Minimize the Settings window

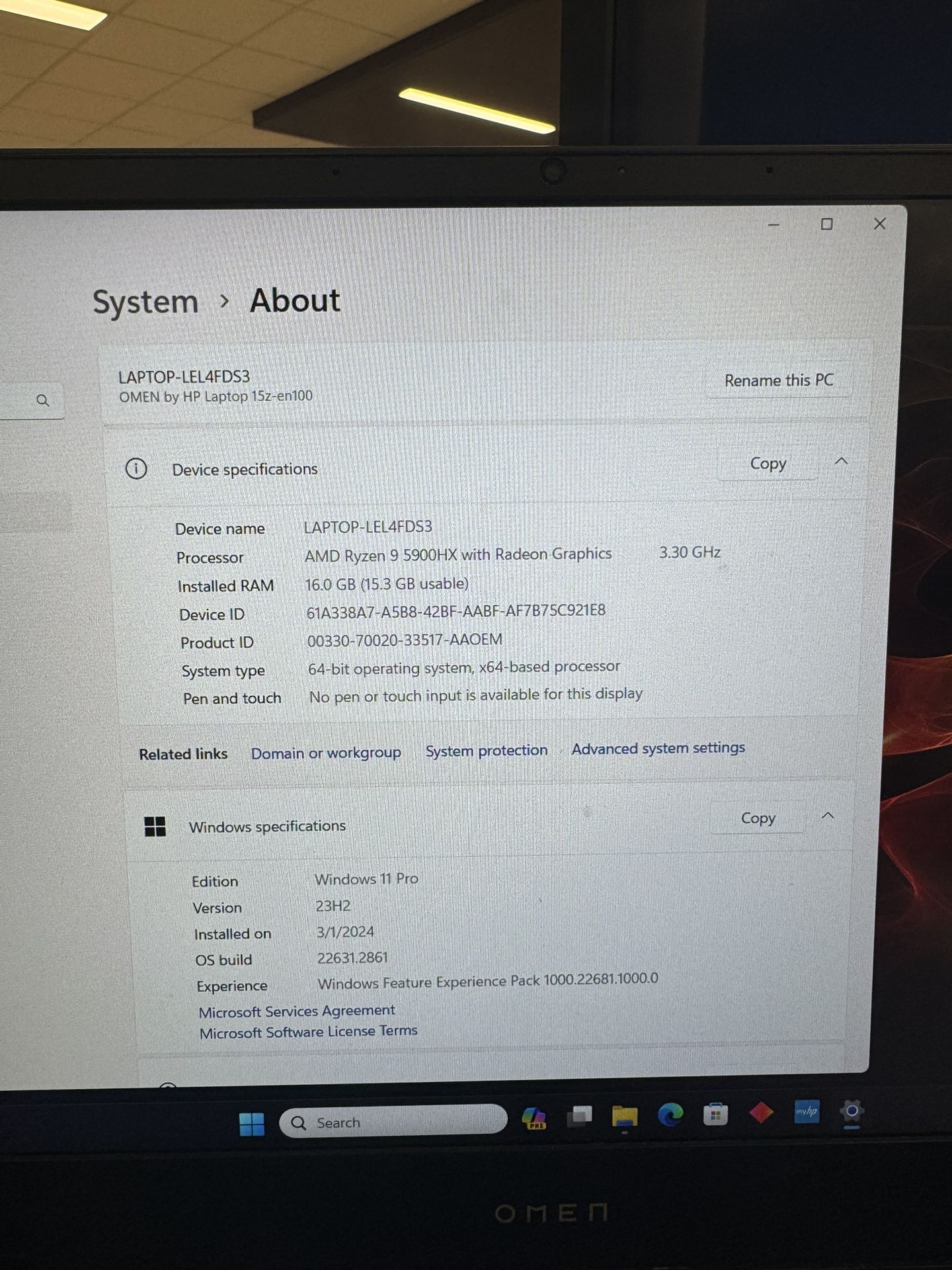(x=774, y=225)
